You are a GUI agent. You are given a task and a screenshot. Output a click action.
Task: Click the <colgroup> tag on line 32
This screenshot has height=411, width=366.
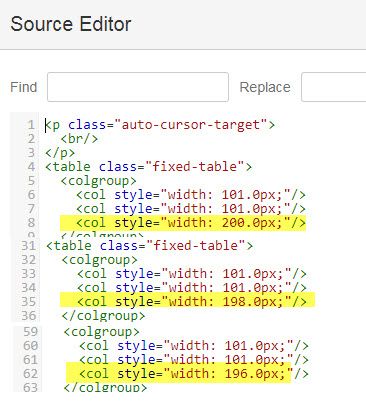pyautogui.click(x=100, y=260)
